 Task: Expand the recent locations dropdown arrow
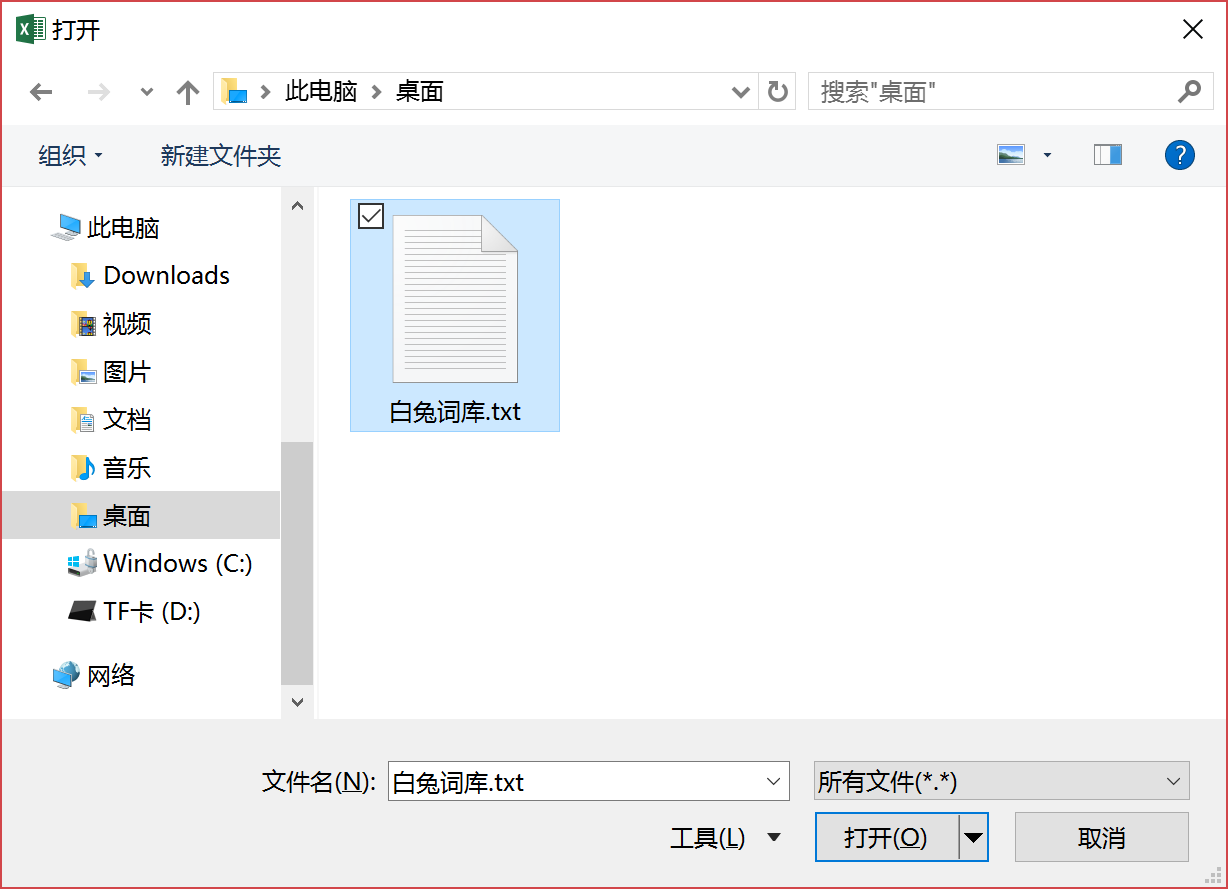[147, 92]
